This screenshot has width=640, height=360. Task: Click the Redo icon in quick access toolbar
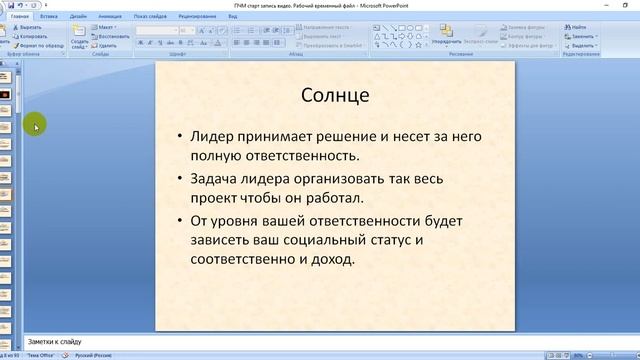pos(34,6)
